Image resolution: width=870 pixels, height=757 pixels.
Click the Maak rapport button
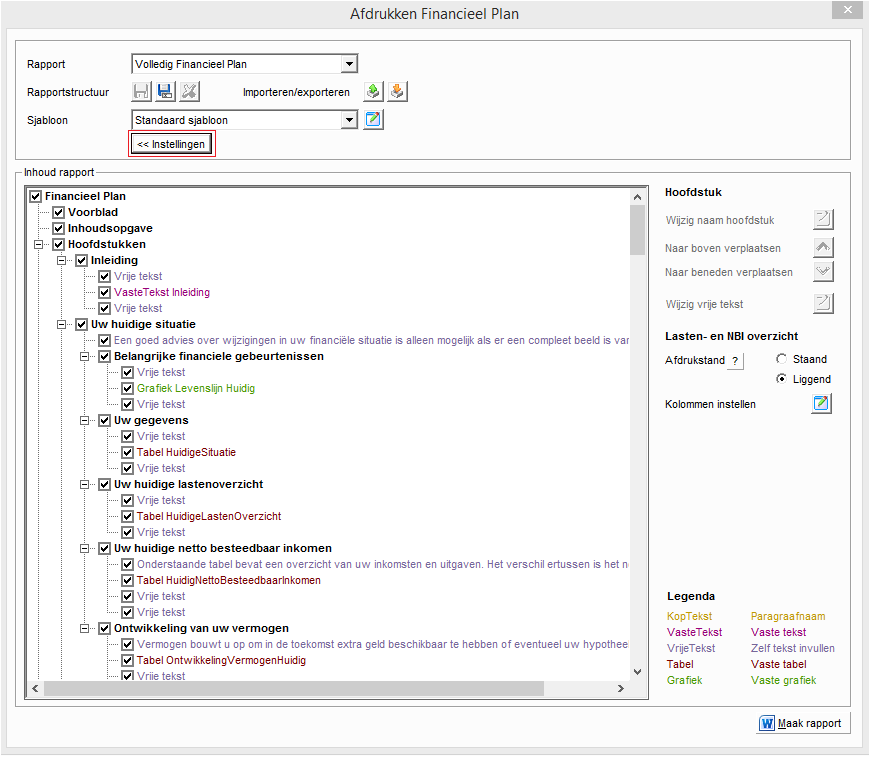(803, 723)
